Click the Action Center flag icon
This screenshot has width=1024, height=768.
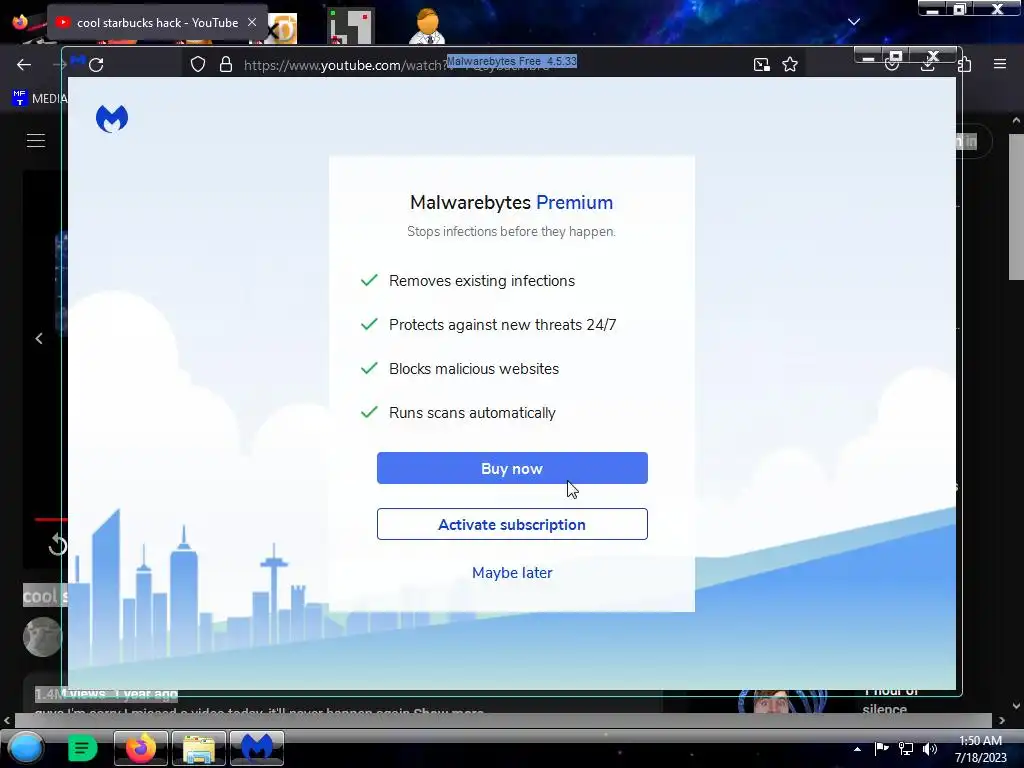point(882,748)
